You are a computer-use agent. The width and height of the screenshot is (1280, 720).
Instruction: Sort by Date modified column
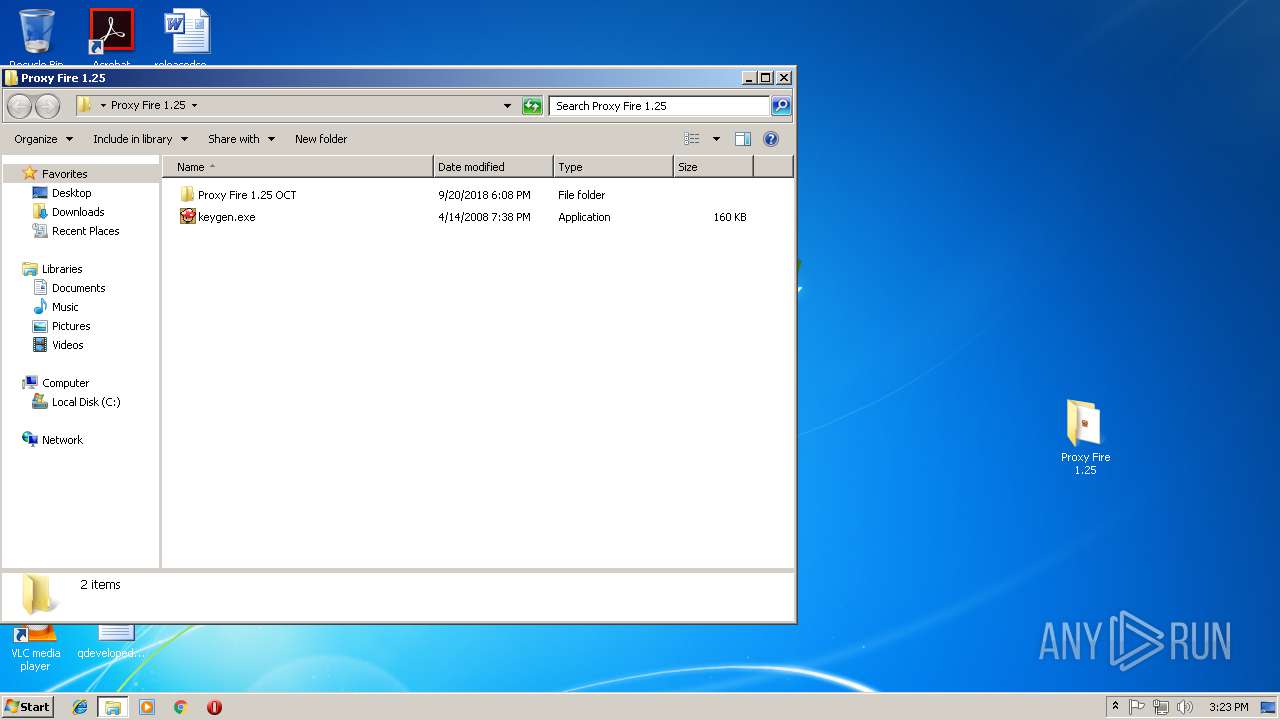[x=493, y=167]
